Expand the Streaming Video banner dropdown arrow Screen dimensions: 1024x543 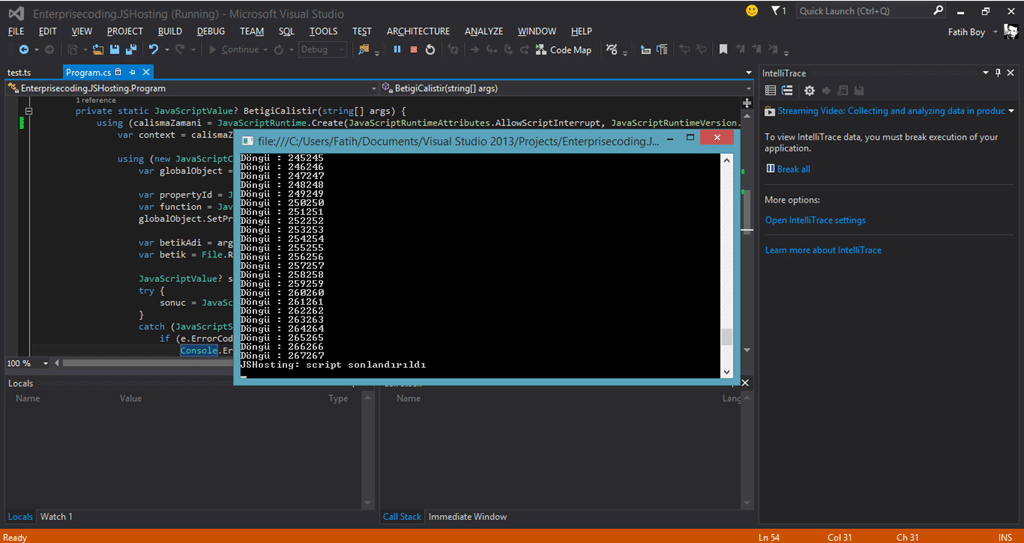pos(1011,111)
